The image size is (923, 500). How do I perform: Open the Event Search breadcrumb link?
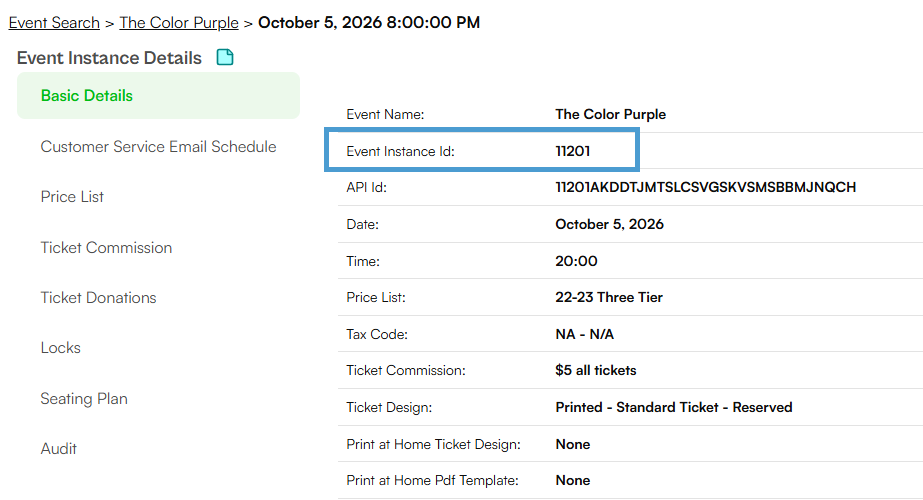(54, 22)
